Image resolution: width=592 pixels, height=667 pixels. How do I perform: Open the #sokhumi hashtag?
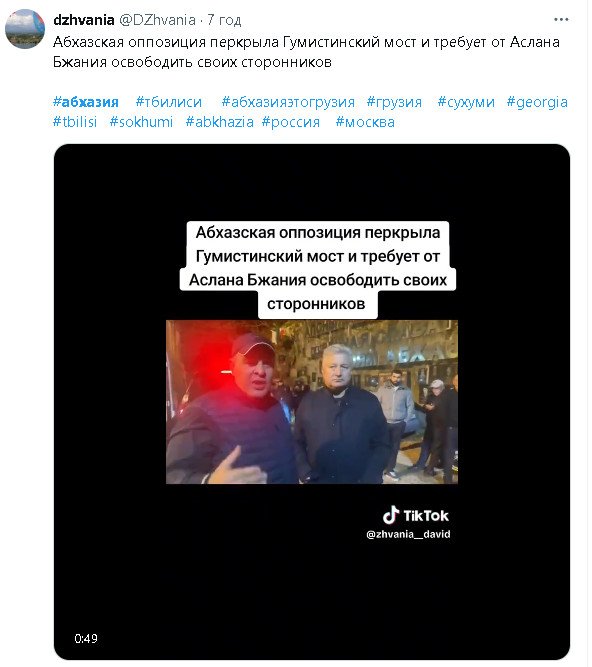point(141,122)
